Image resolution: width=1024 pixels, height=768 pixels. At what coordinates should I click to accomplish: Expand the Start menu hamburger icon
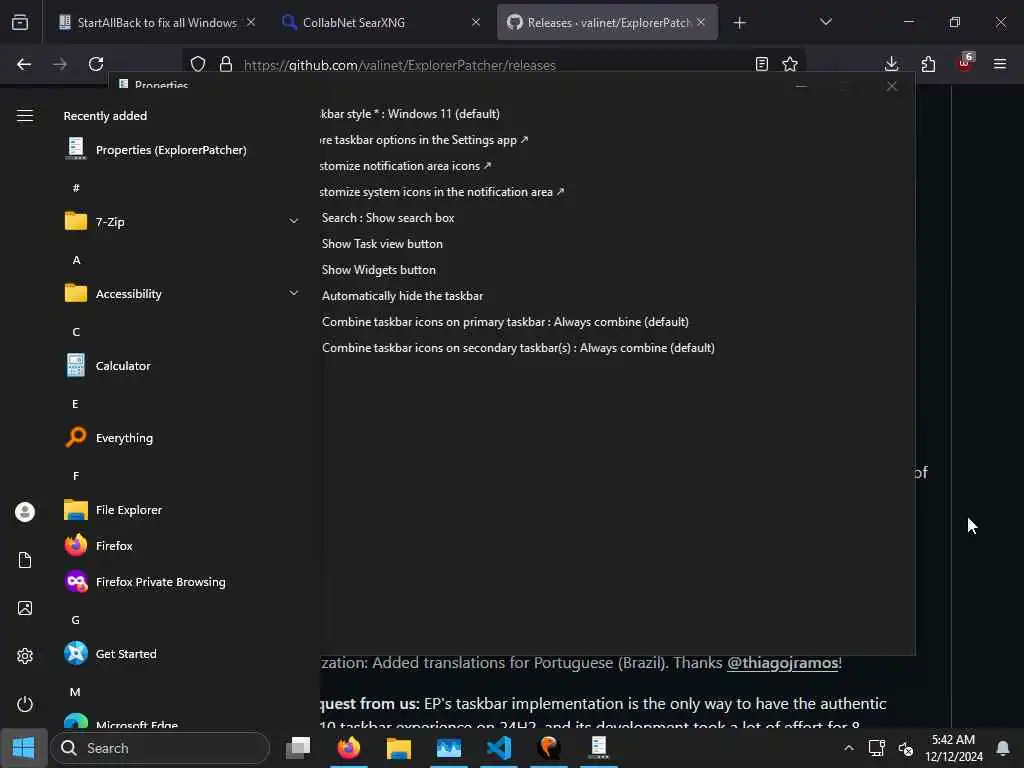pyautogui.click(x=25, y=116)
